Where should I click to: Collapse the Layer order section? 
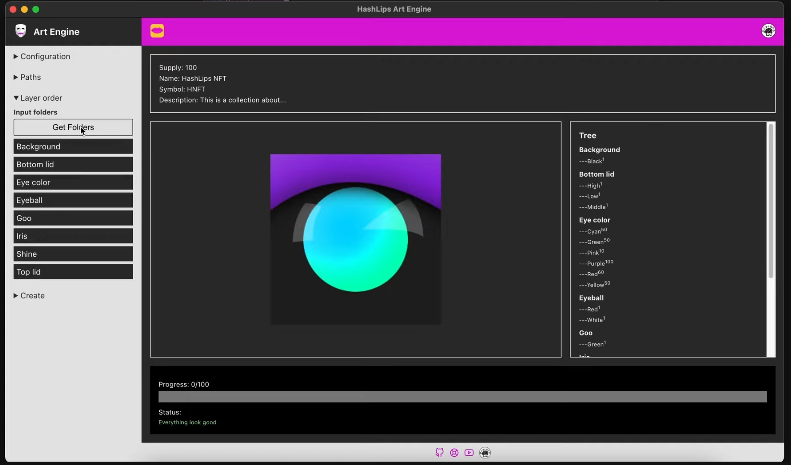click(x=38, y=98)
